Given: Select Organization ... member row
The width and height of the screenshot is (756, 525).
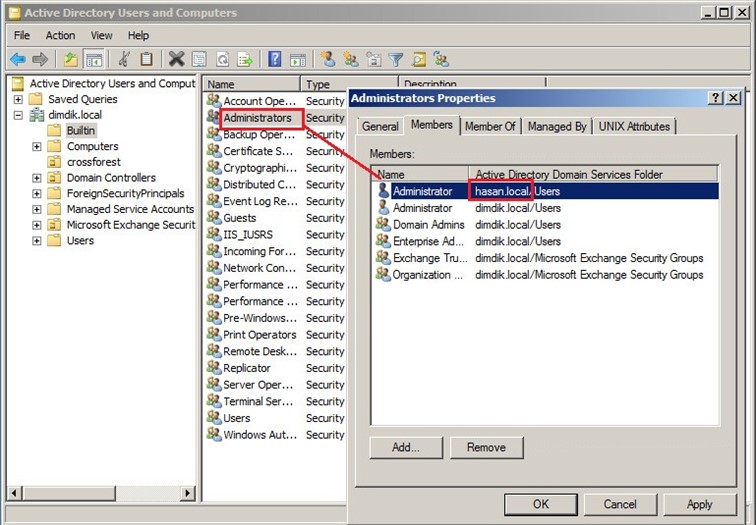Looking at the screenshot, I should coord(544,275).
